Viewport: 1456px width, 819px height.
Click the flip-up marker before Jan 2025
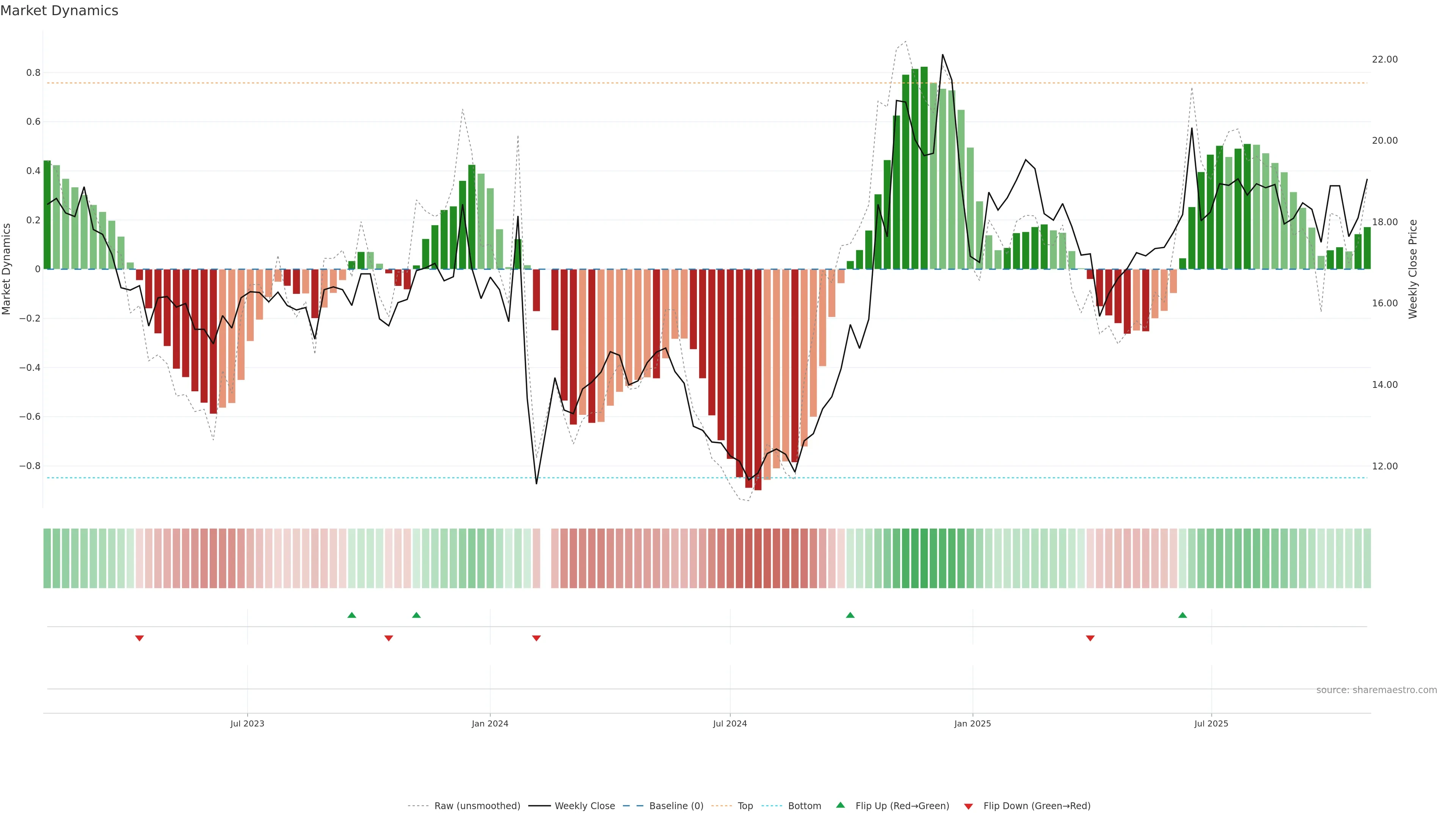pos(850,615)
